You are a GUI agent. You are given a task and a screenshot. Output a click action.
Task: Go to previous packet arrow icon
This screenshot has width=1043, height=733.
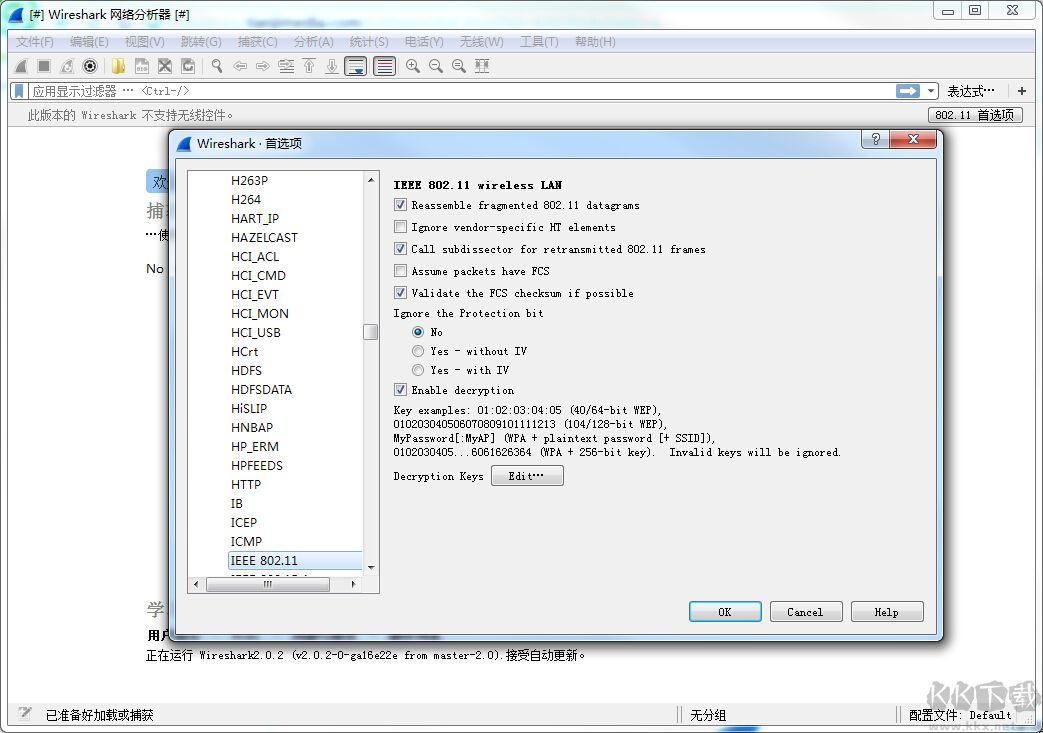240,66
